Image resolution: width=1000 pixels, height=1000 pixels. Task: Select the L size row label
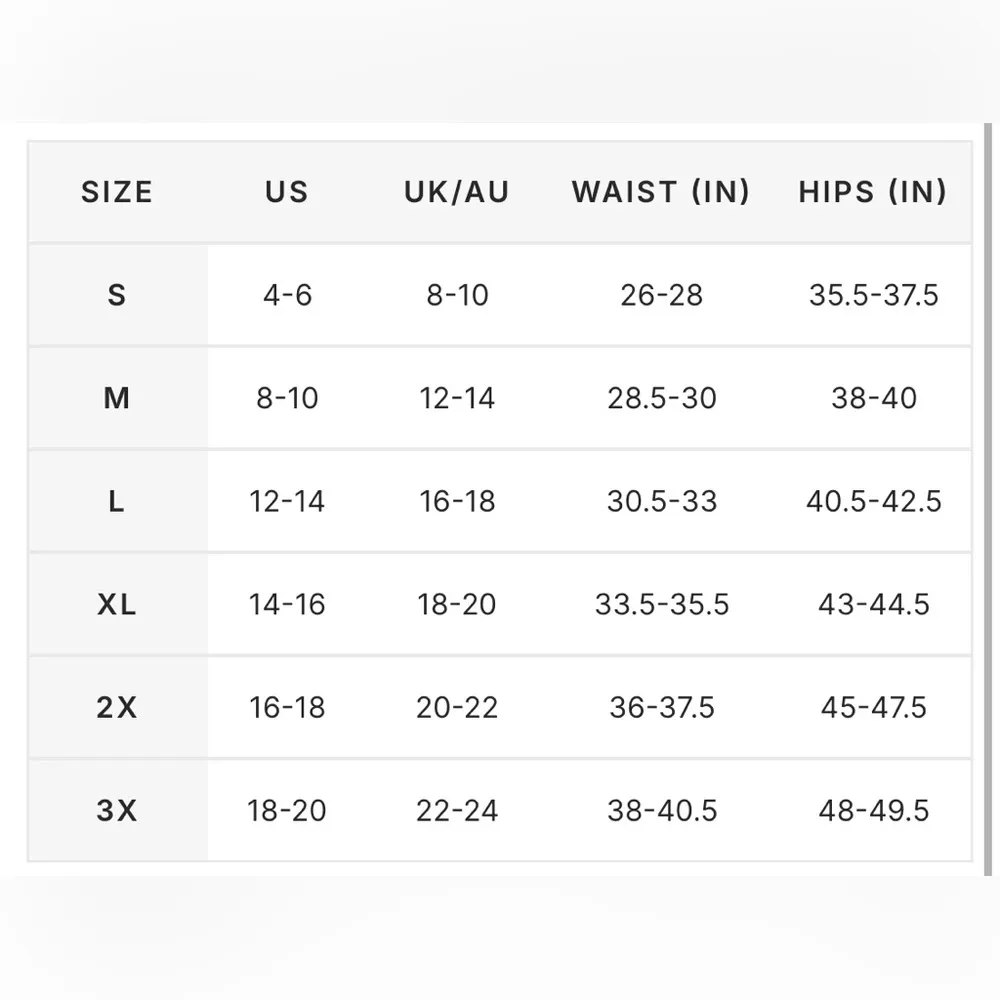pyautogui.click(x=117, y=501)
